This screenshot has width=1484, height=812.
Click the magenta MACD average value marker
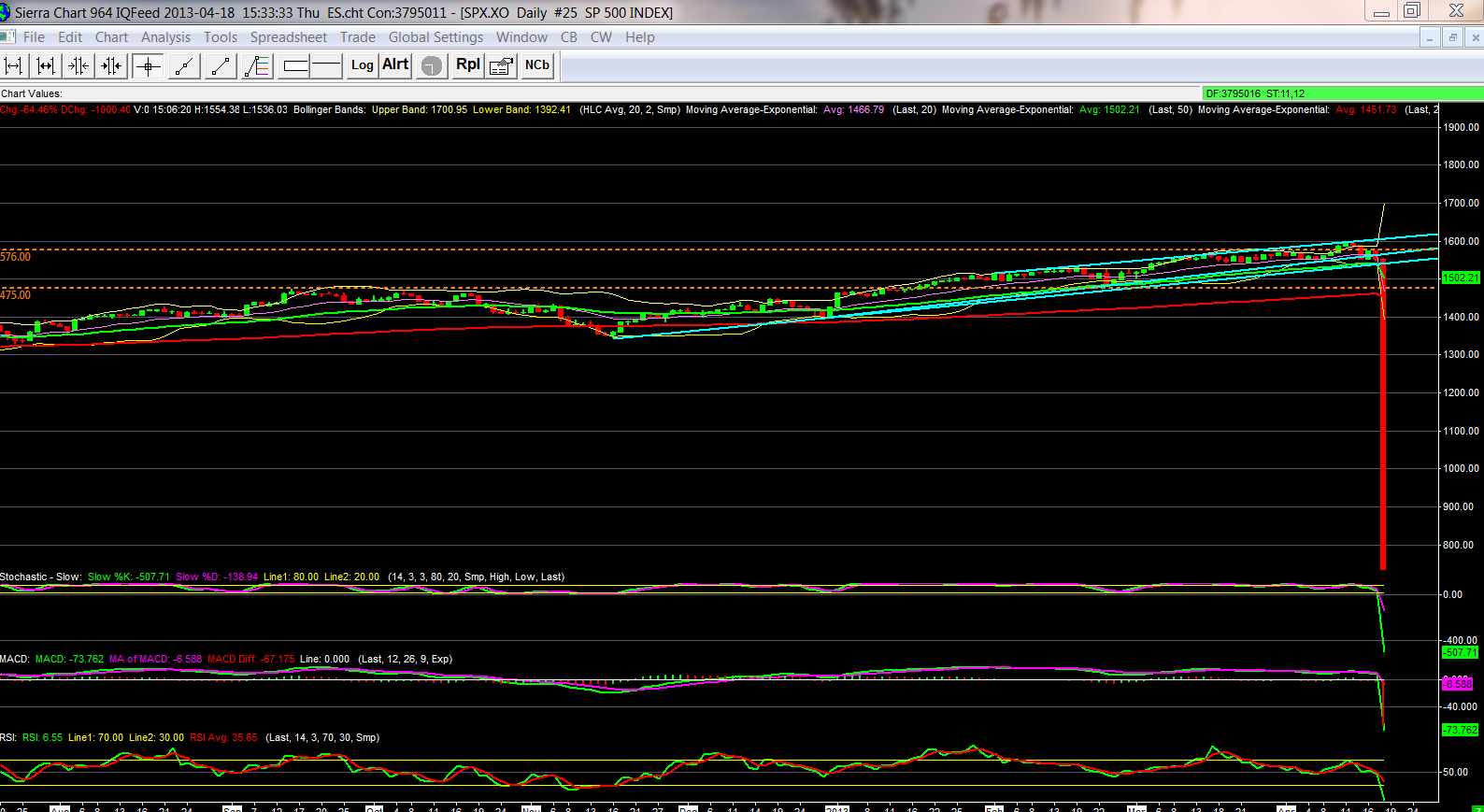[x=1458, y=684]
